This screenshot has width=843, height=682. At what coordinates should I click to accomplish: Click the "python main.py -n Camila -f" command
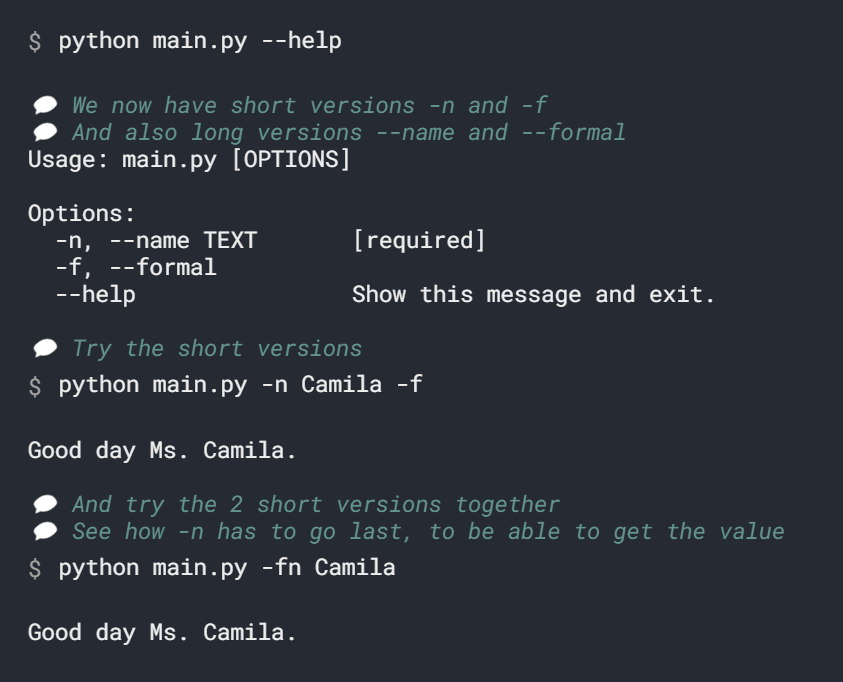point(240,385)
